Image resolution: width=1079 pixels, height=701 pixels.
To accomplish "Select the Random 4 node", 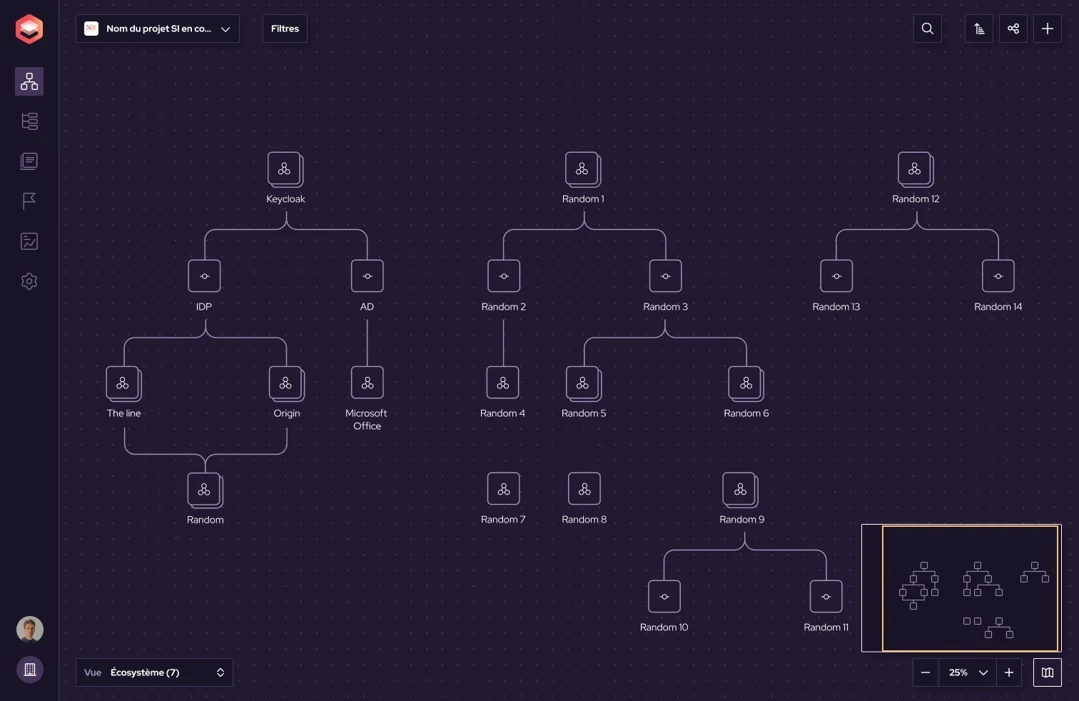I will (x=503, y=382).
